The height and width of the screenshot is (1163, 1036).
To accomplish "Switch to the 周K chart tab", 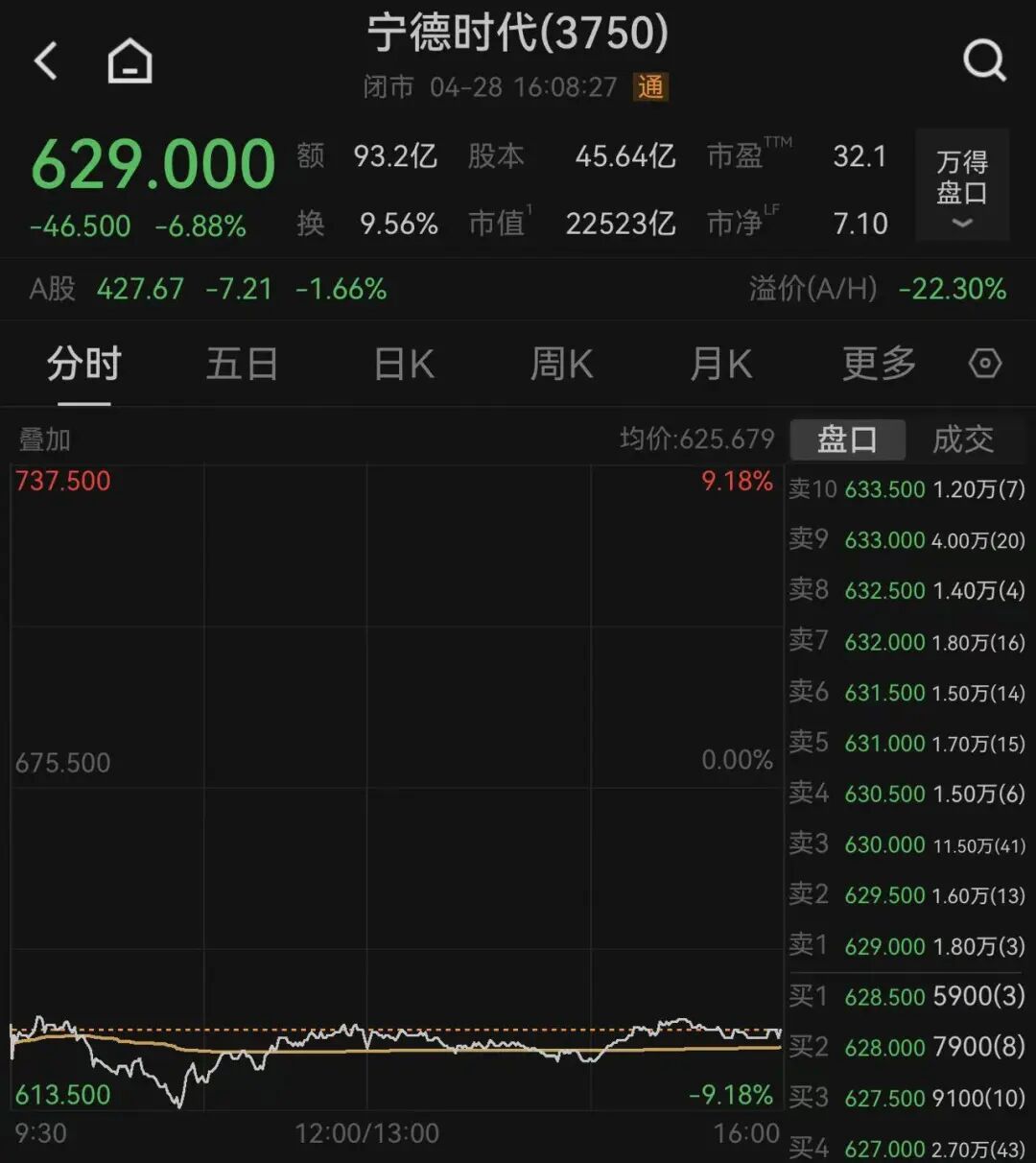I will coord(561,365).
